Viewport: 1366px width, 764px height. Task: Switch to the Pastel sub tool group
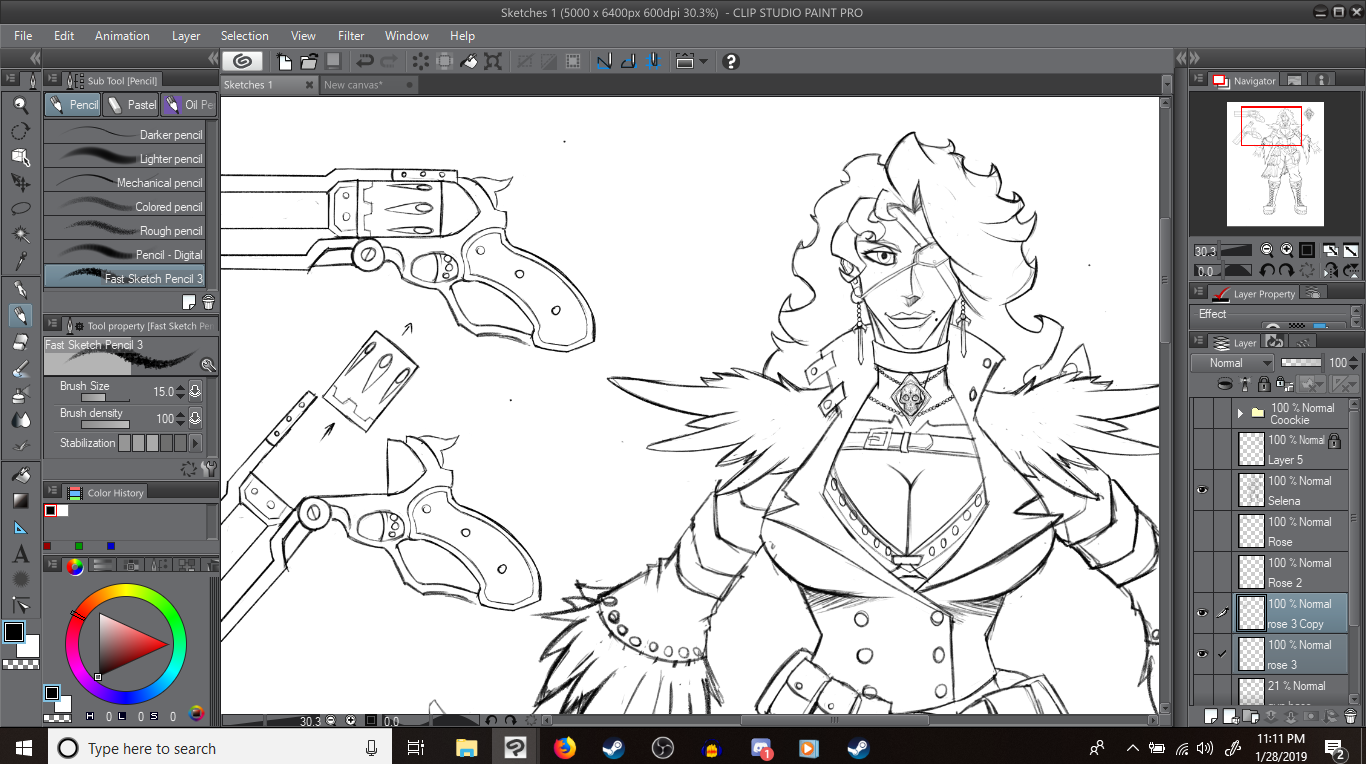click(130, 104)
